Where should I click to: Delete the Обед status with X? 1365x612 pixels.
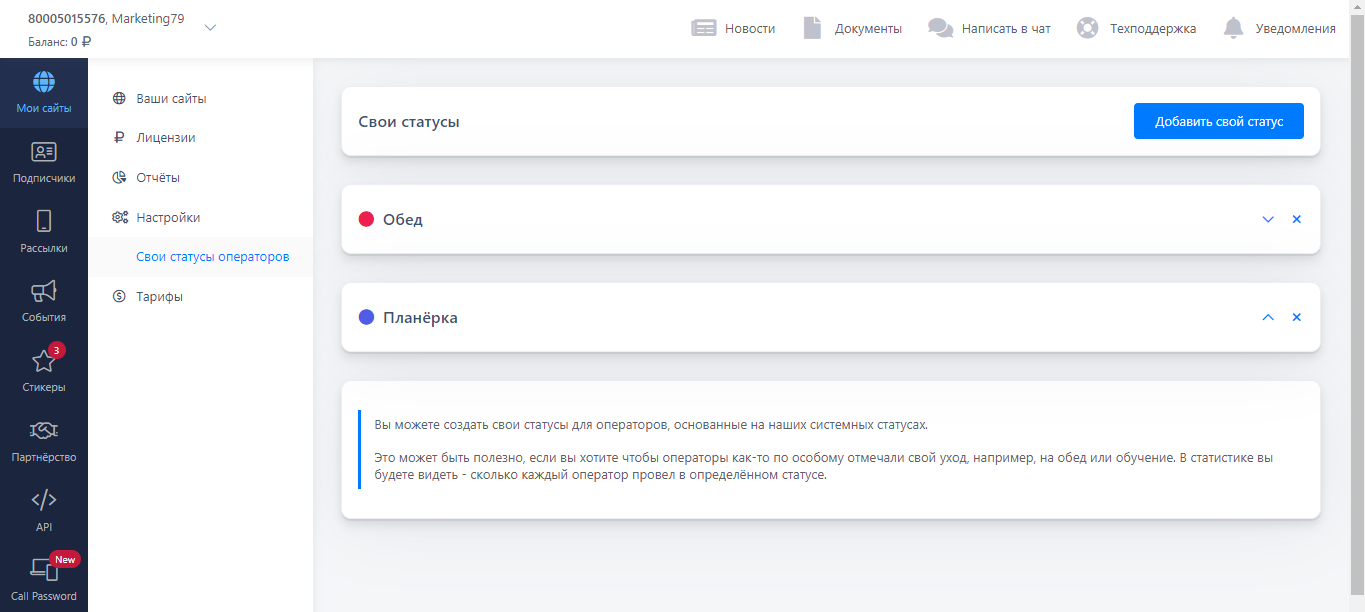[1297, 219]
